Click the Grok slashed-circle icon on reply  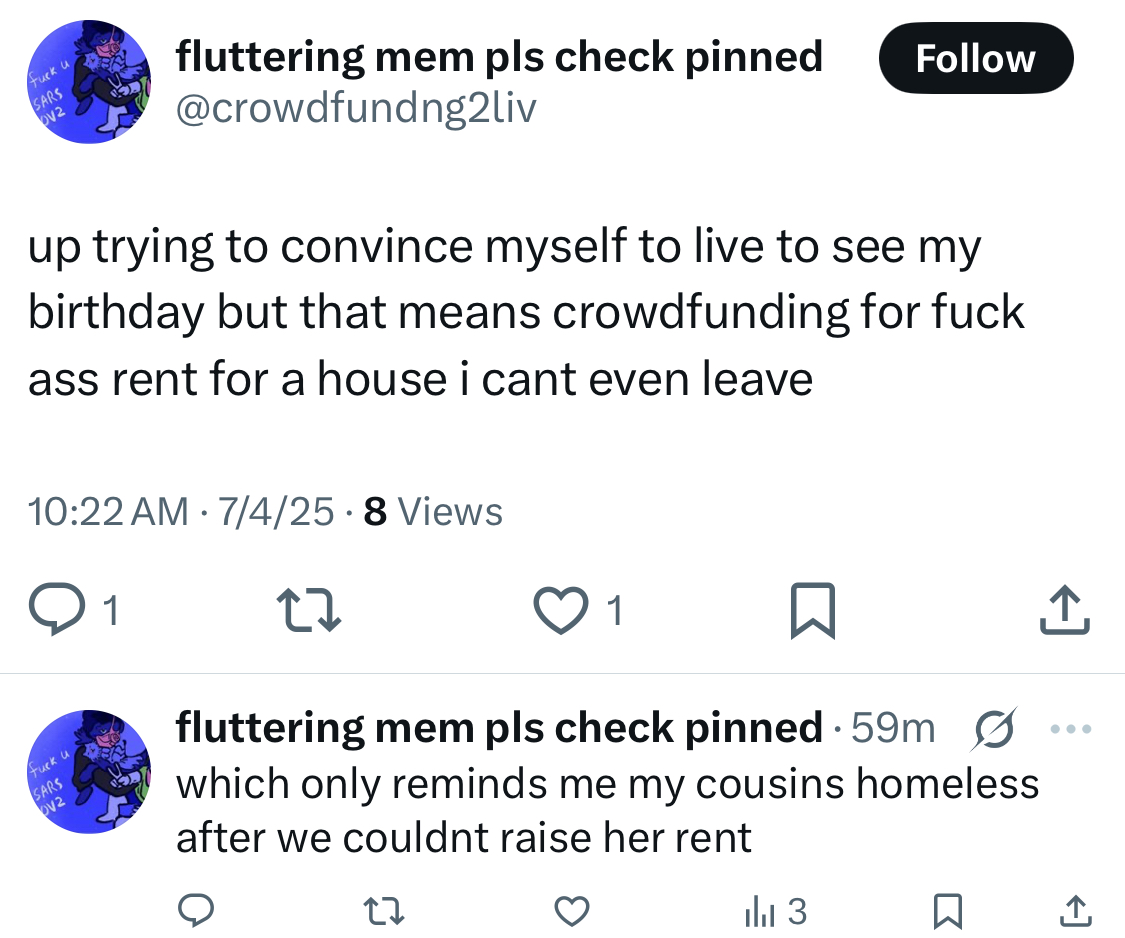coord(994,729)
